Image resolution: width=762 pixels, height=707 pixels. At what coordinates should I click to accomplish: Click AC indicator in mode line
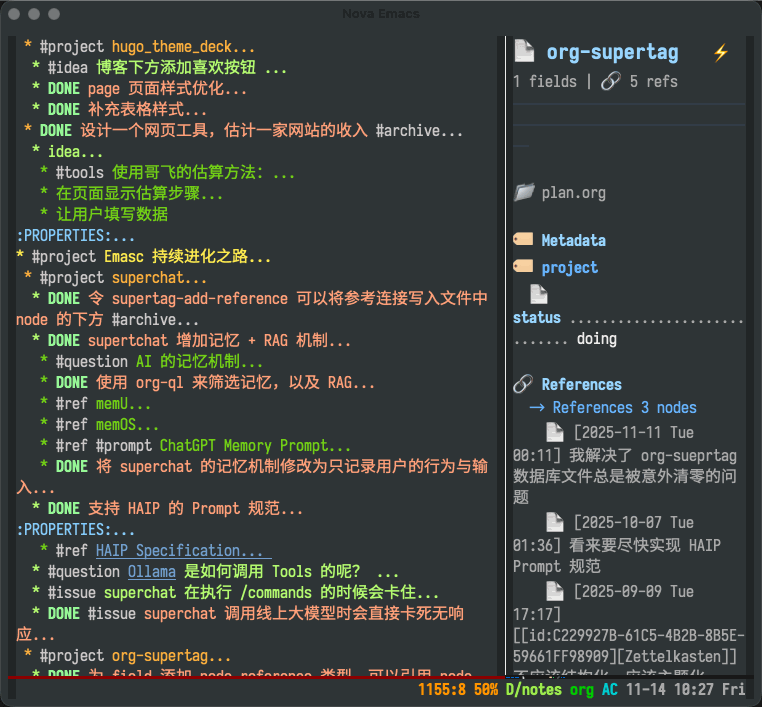point(610,690)
